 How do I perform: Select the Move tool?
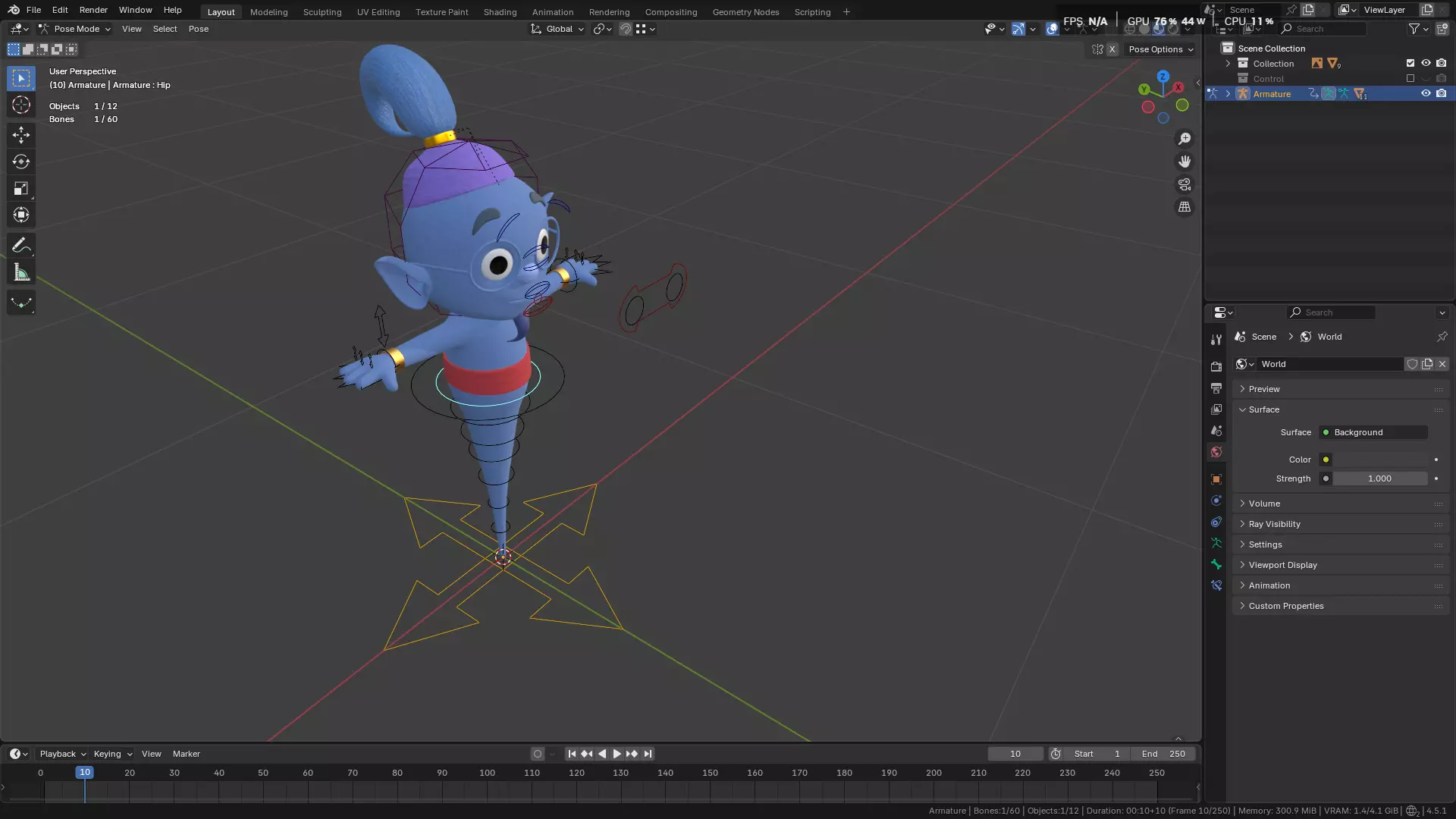(21, 135)
